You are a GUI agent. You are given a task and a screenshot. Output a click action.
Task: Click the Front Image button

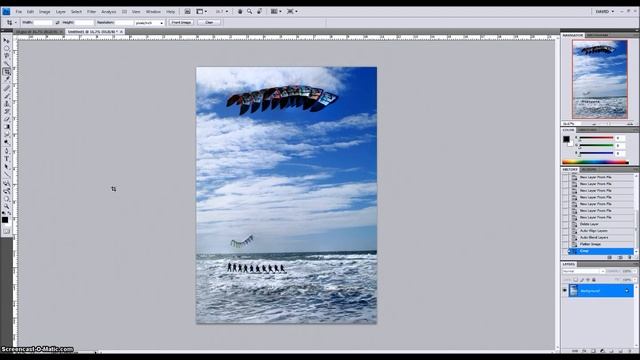click(181, 22)
